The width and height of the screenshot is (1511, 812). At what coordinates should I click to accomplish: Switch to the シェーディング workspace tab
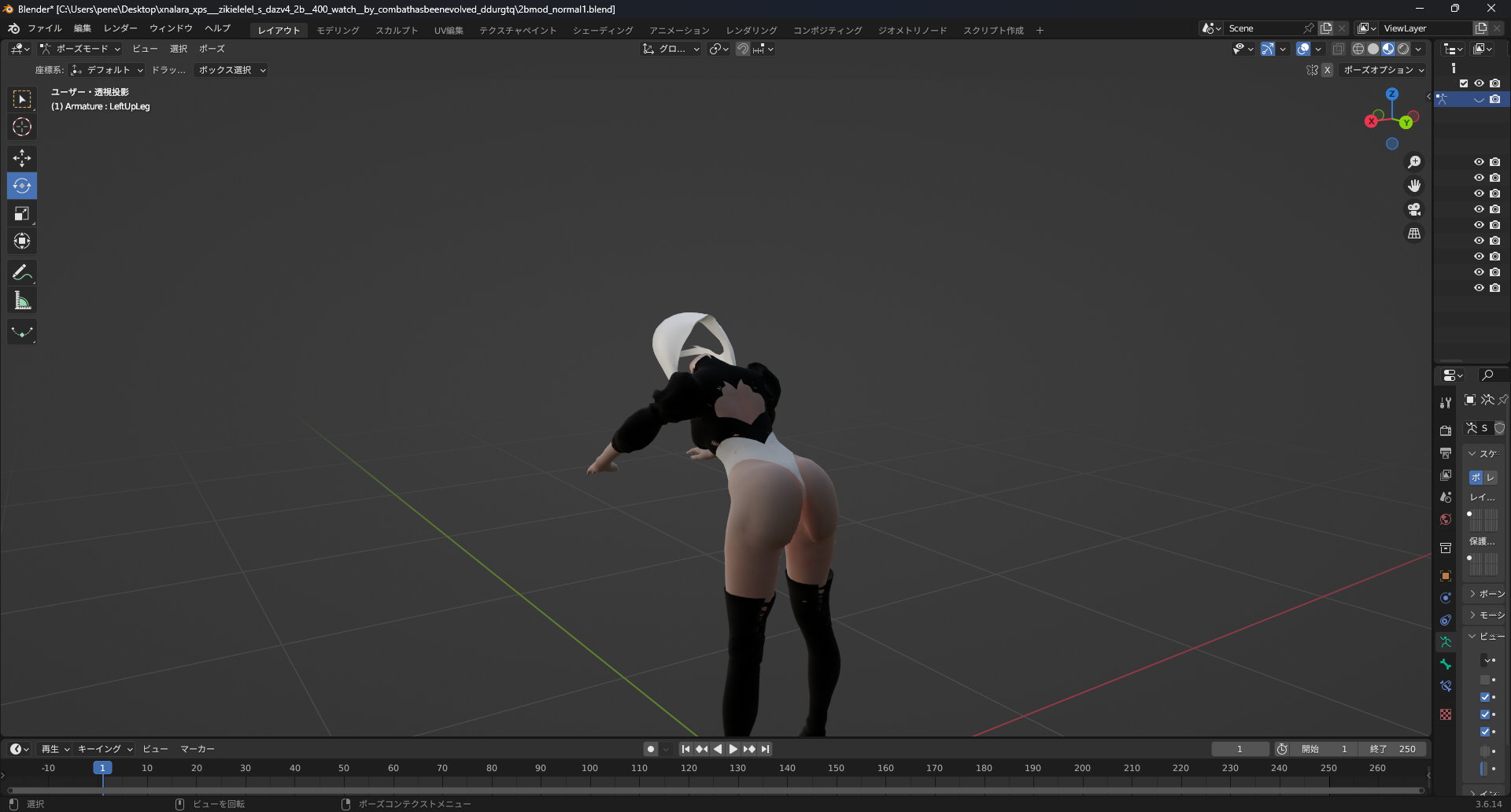tap(603, 31)
